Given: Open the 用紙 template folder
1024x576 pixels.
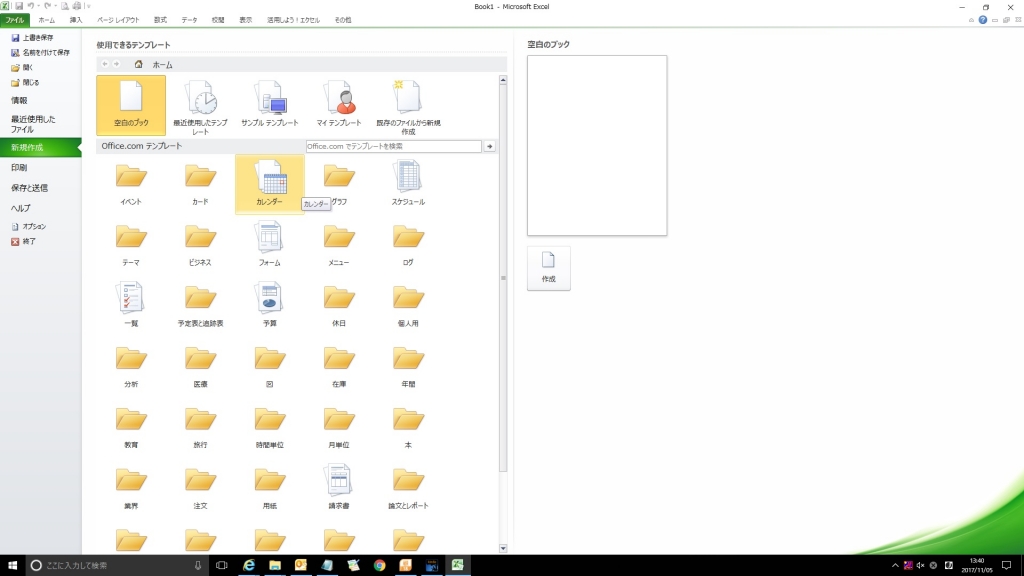Looking at the screenshot, I should pos(270,488).
